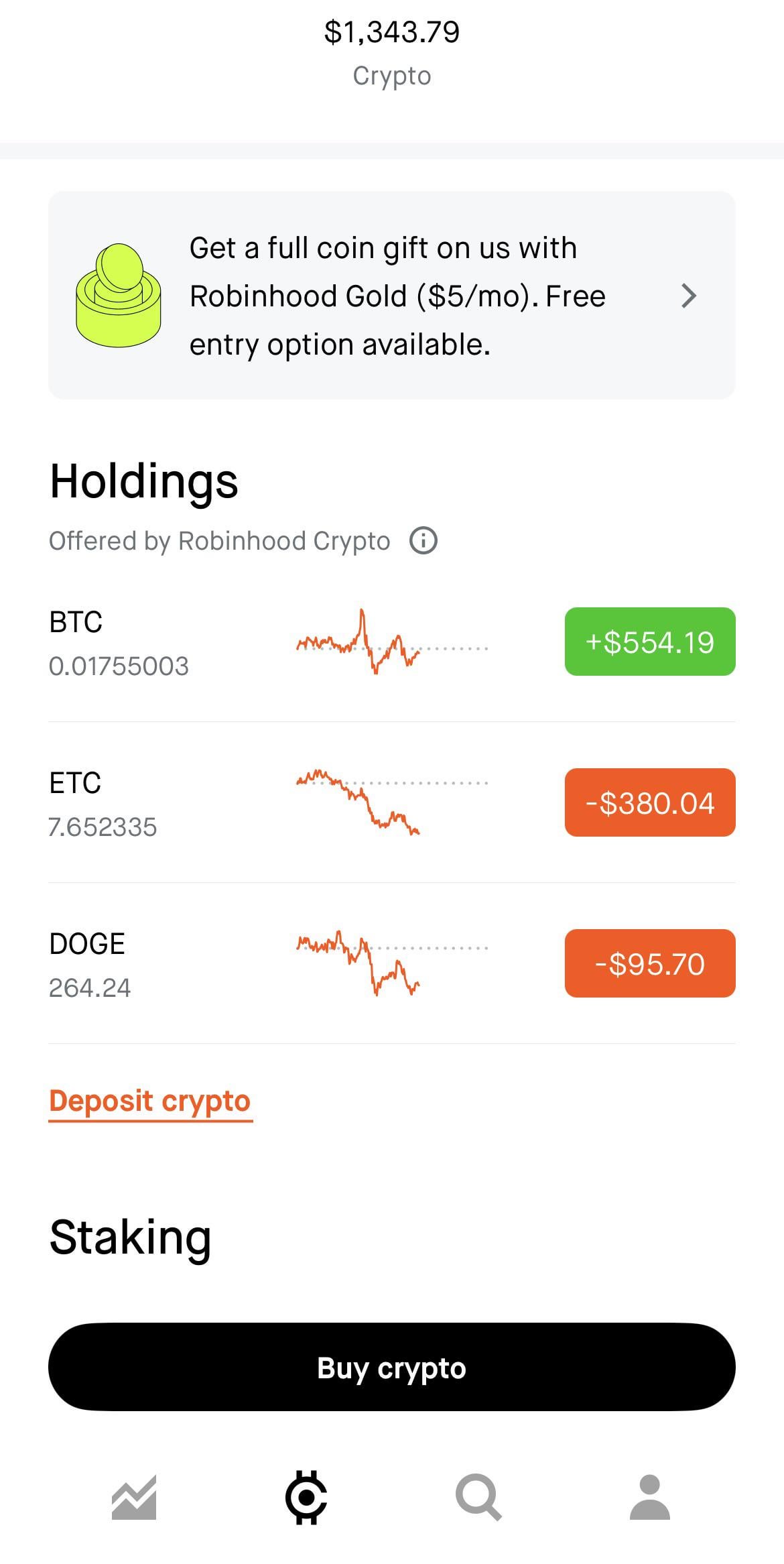Open the investing chart tab icon

coord(134,1497)
